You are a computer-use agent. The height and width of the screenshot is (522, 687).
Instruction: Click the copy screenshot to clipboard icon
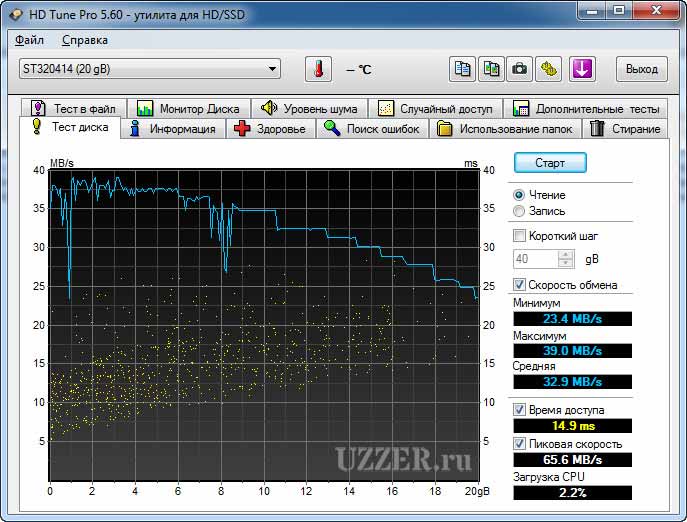[491, 69]
